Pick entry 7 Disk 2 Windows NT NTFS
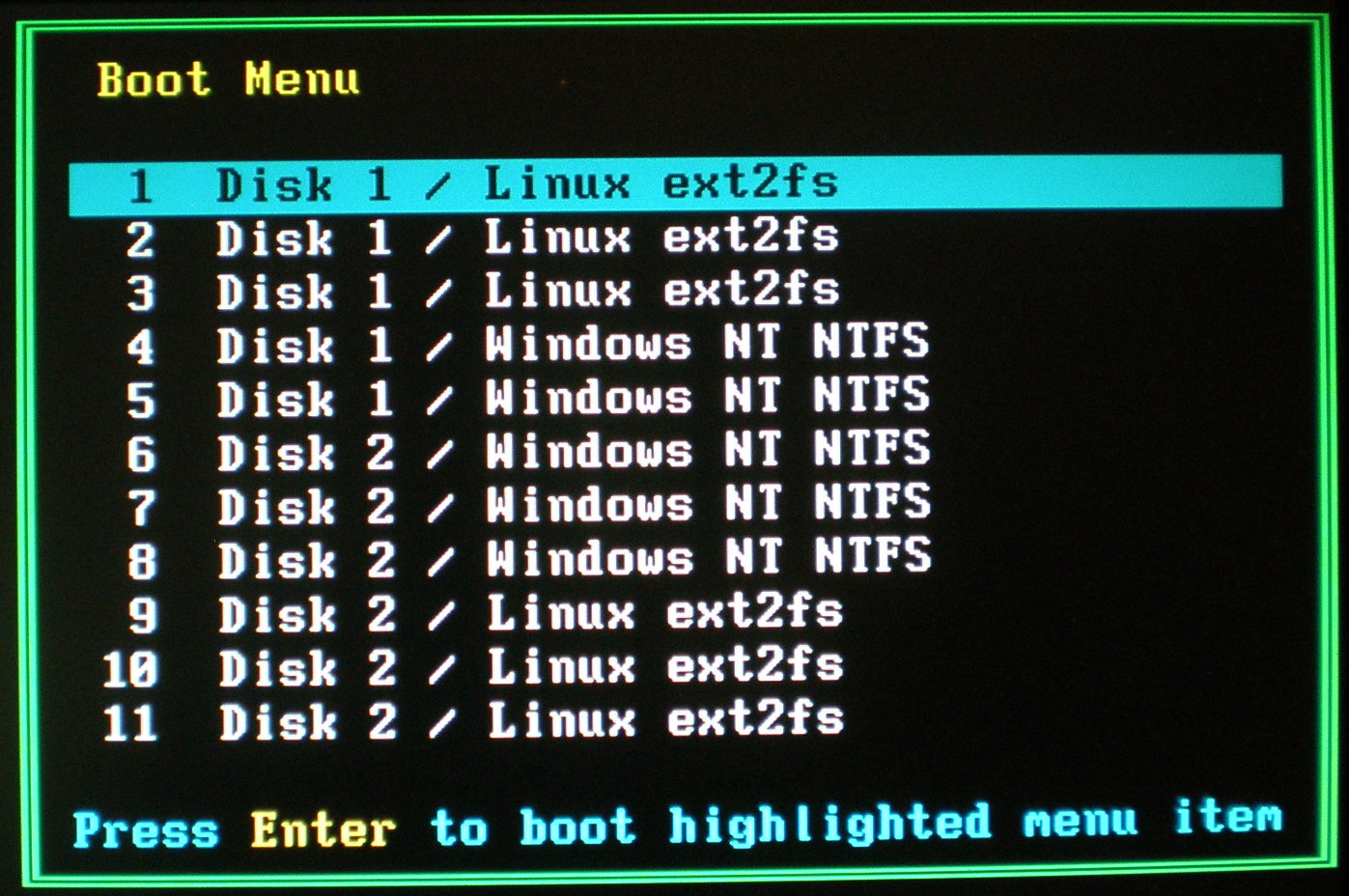 527,507
